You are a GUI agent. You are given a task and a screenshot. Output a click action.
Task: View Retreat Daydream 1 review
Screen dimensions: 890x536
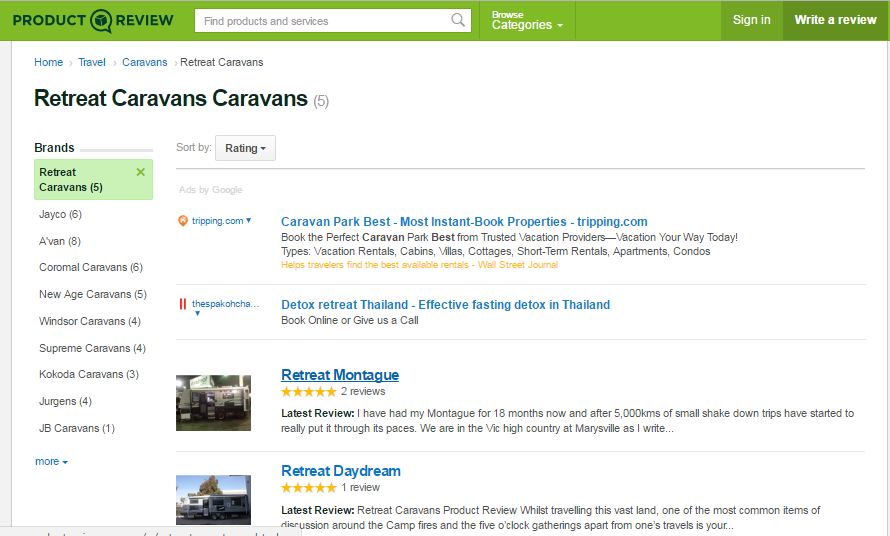pyautogui.click(x=360, y=488)
